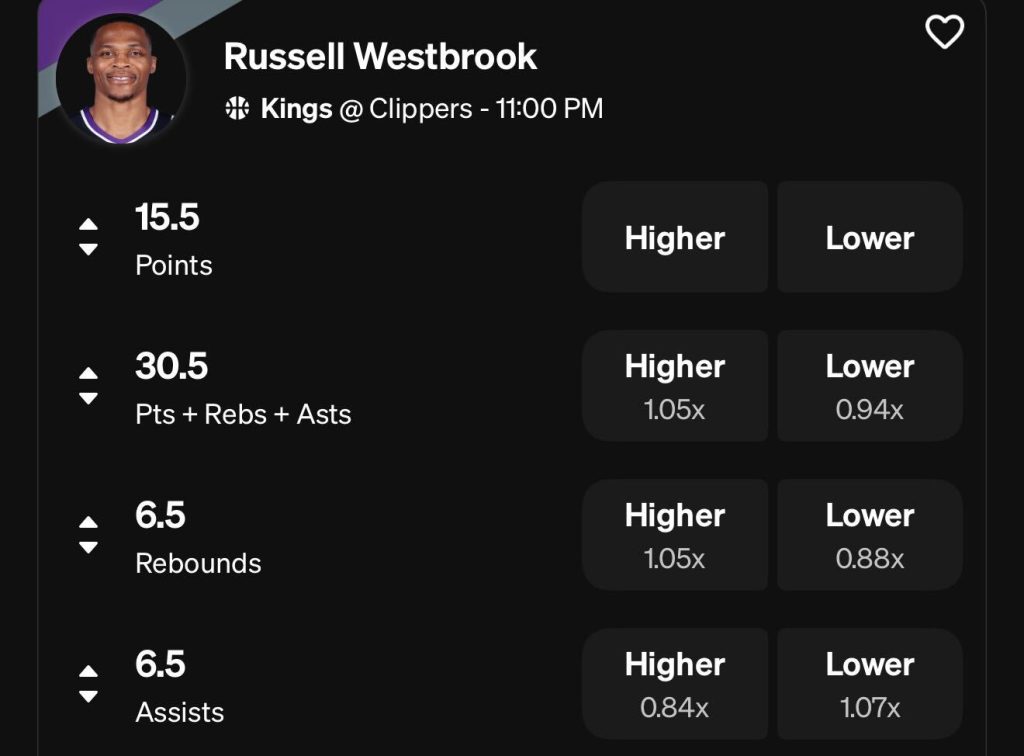Favorite Russell Westbrook with heart icon

coord(944,33)
